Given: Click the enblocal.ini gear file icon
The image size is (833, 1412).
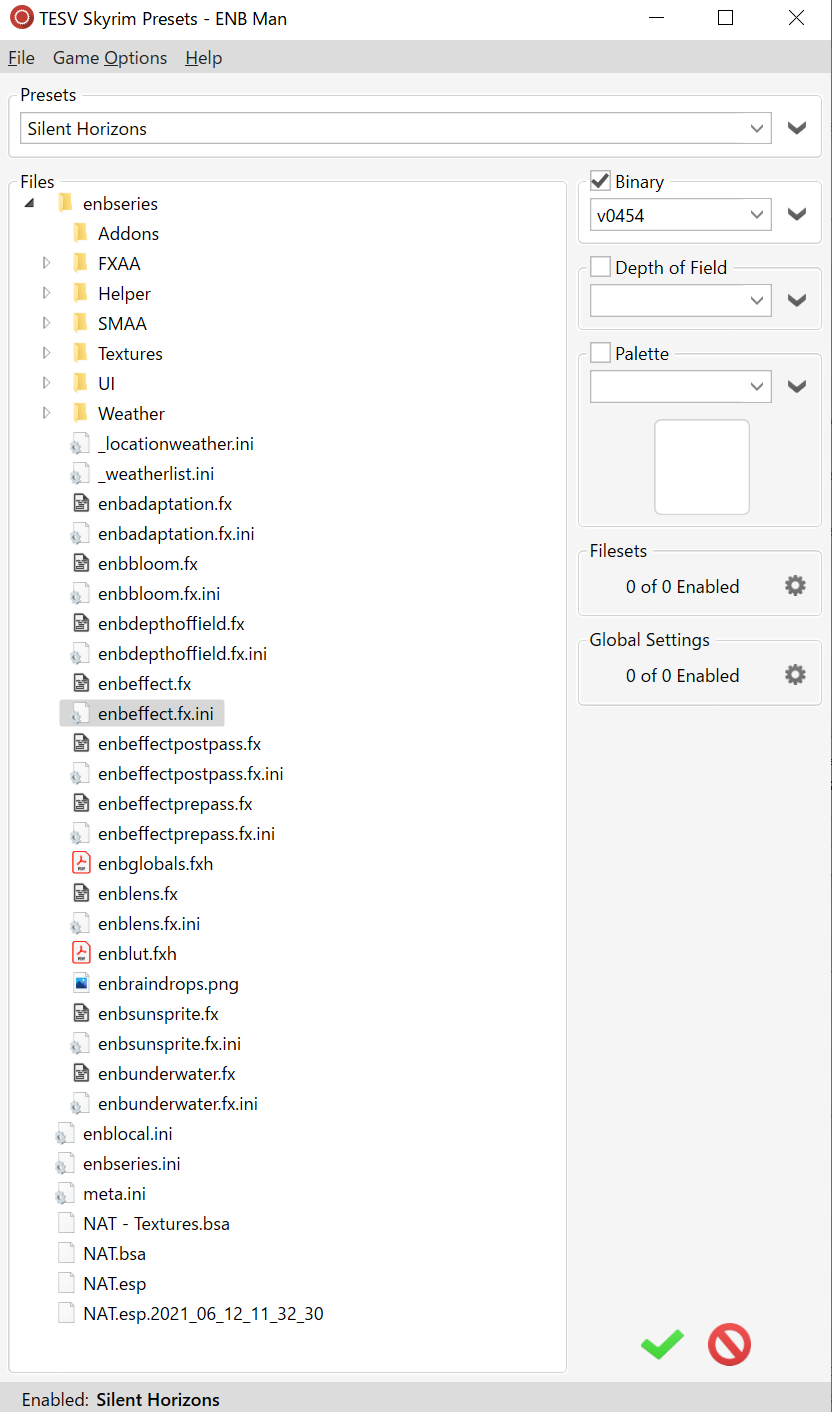Looking at the screenshot, I should pyautogui.click(x=65, y=1133).
